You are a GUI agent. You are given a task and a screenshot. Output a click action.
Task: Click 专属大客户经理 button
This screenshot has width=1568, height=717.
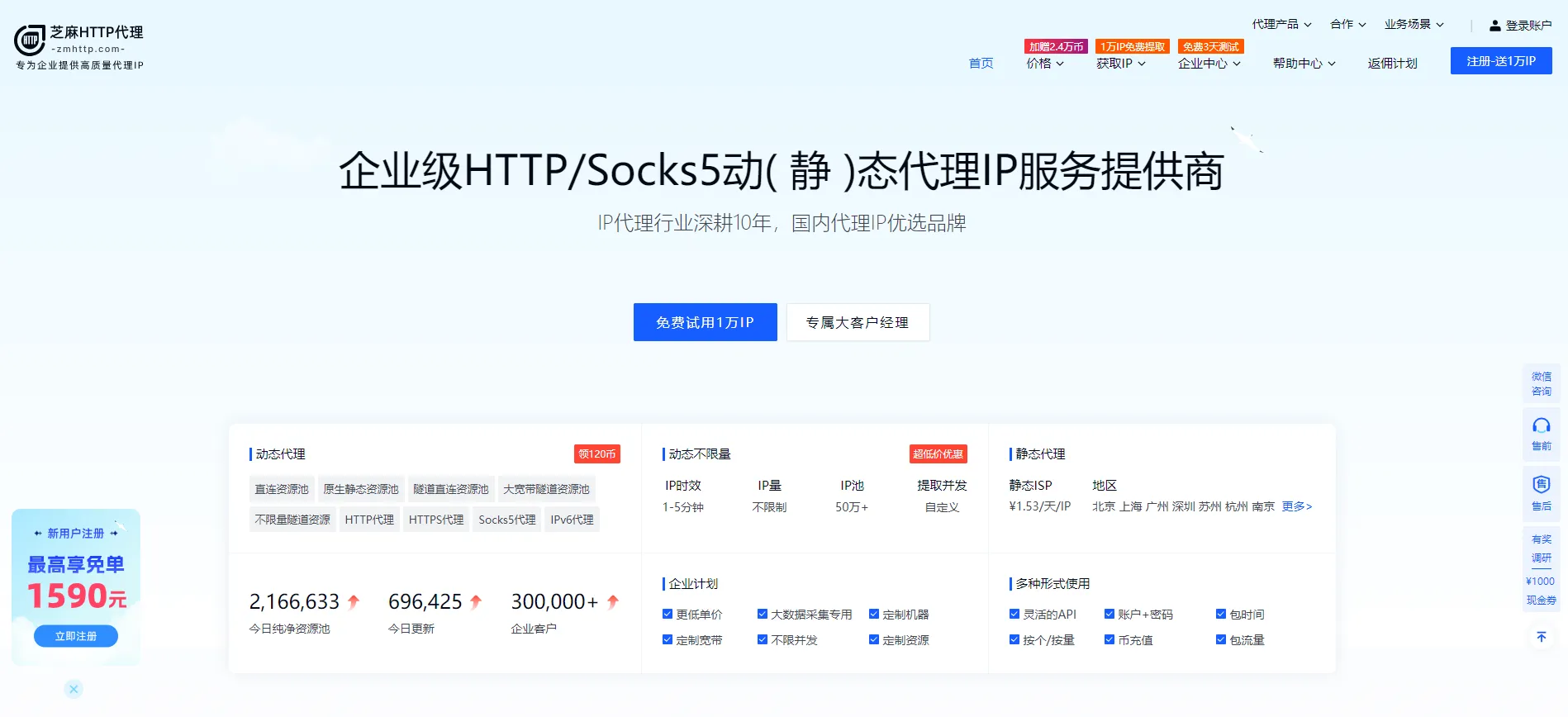[858, 322]
